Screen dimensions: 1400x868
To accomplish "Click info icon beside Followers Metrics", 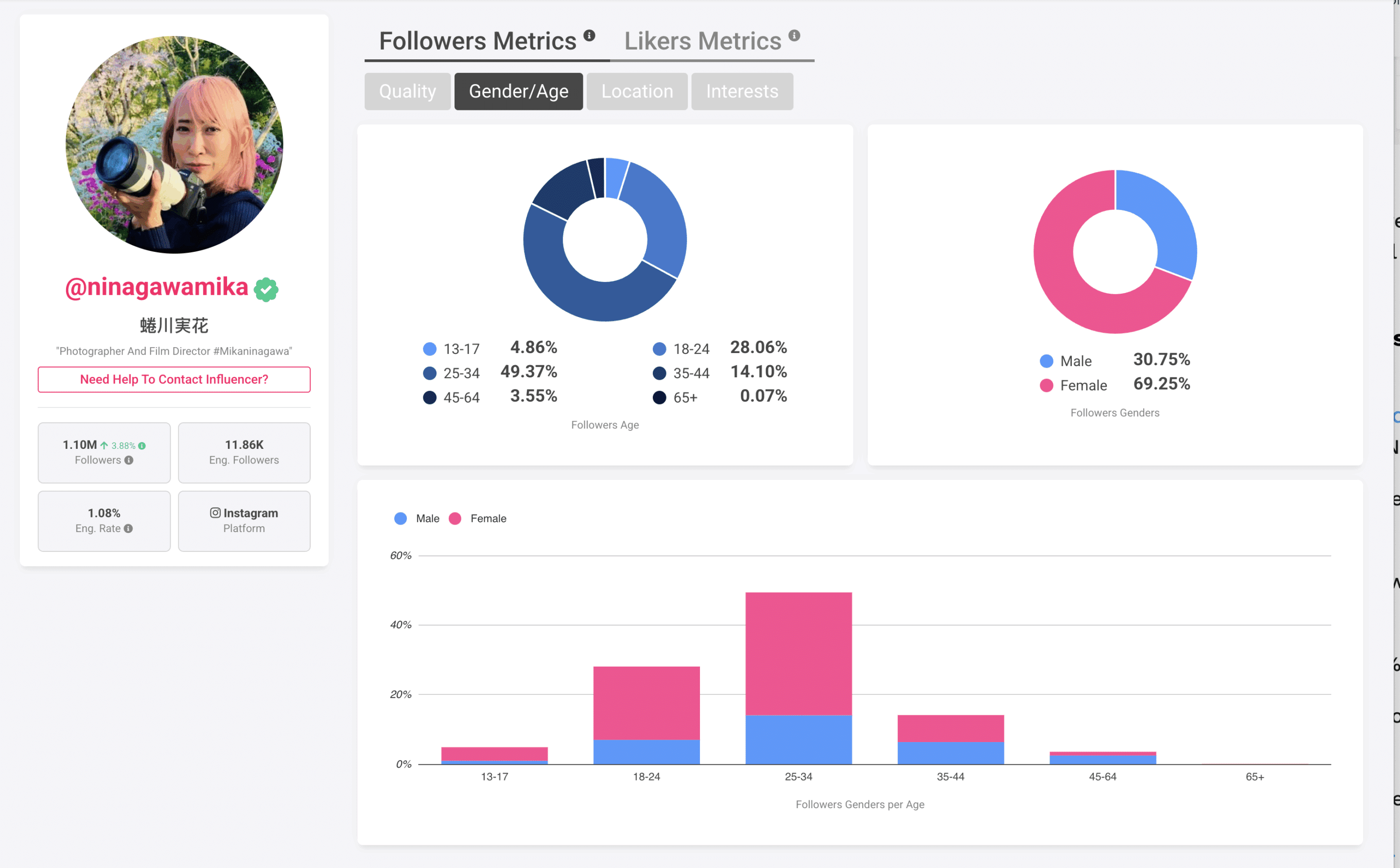I will tap(589, 35).
